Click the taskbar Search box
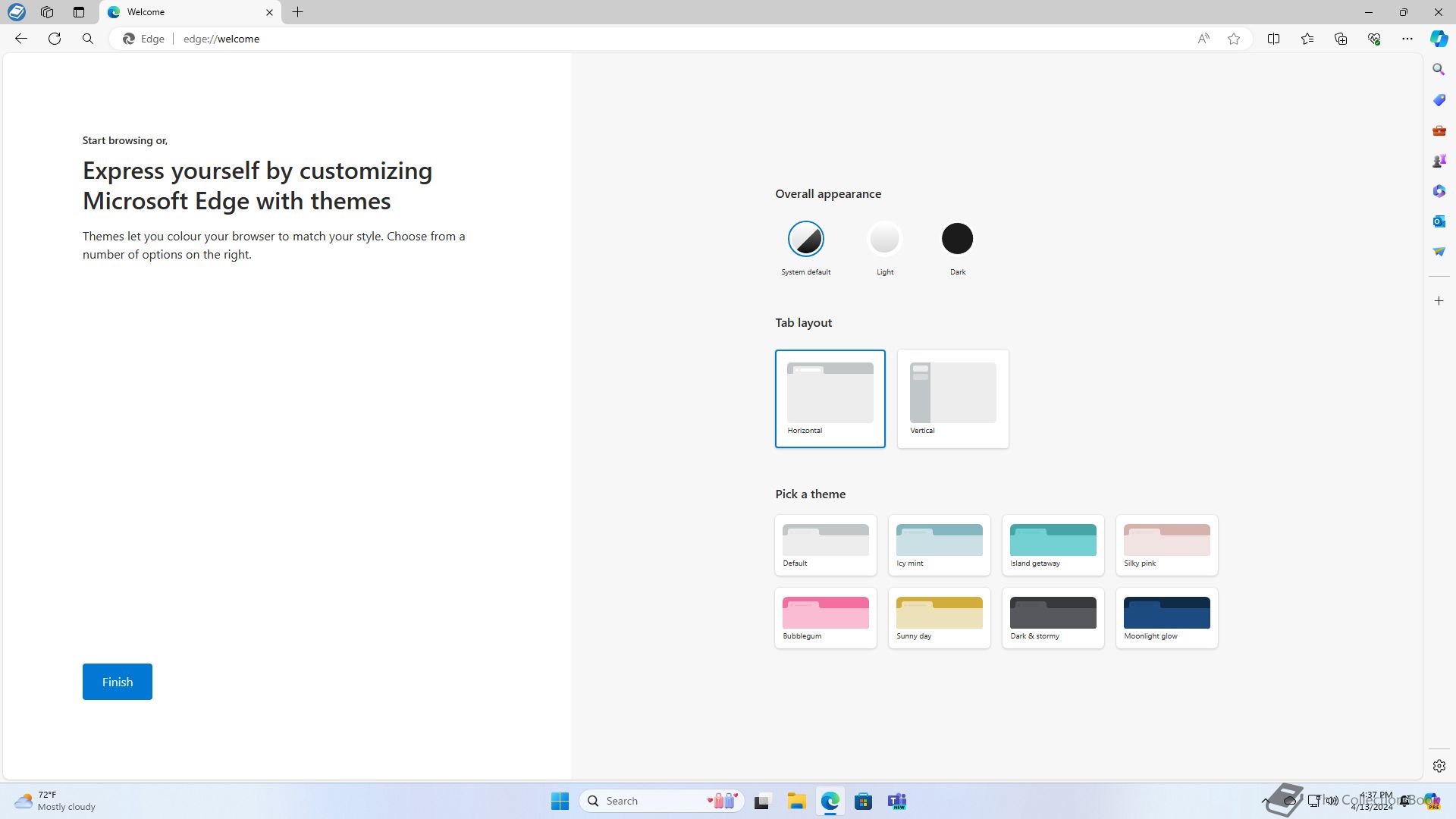The image size is (1456, 819). (661, 801)
